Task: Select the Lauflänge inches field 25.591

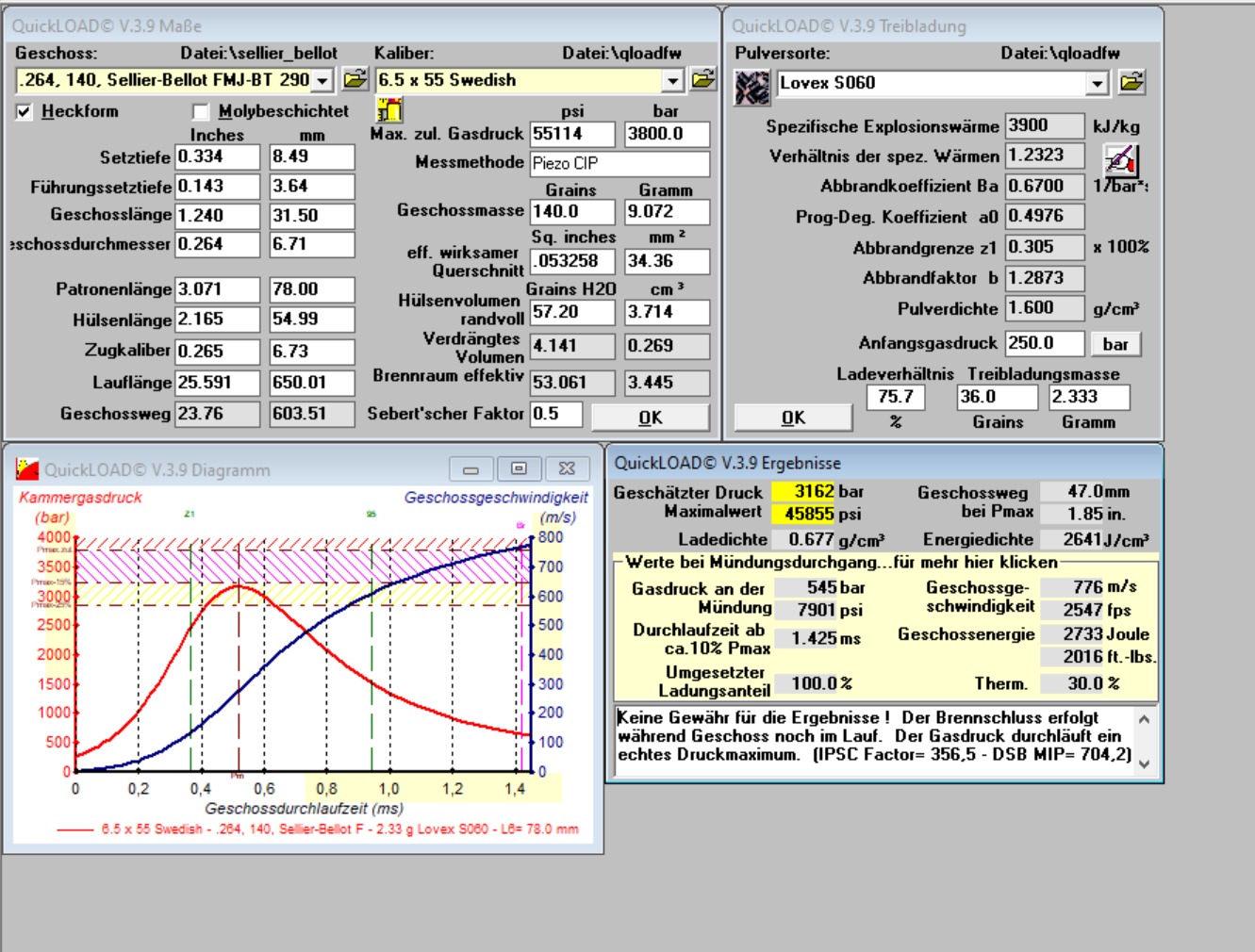Action: click(x=218, y=383)
